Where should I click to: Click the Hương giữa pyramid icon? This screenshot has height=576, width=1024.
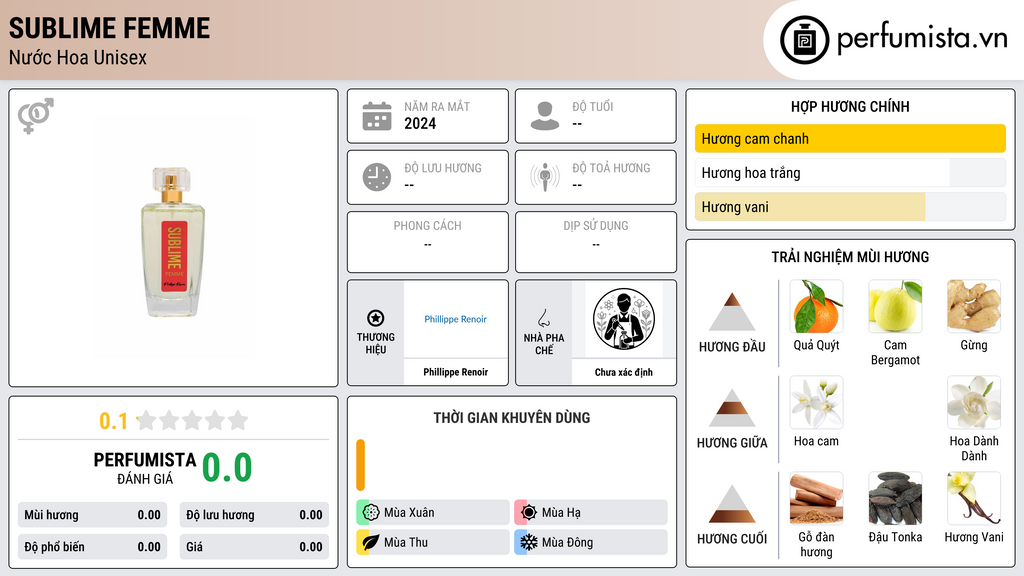[x=732, y=408]
